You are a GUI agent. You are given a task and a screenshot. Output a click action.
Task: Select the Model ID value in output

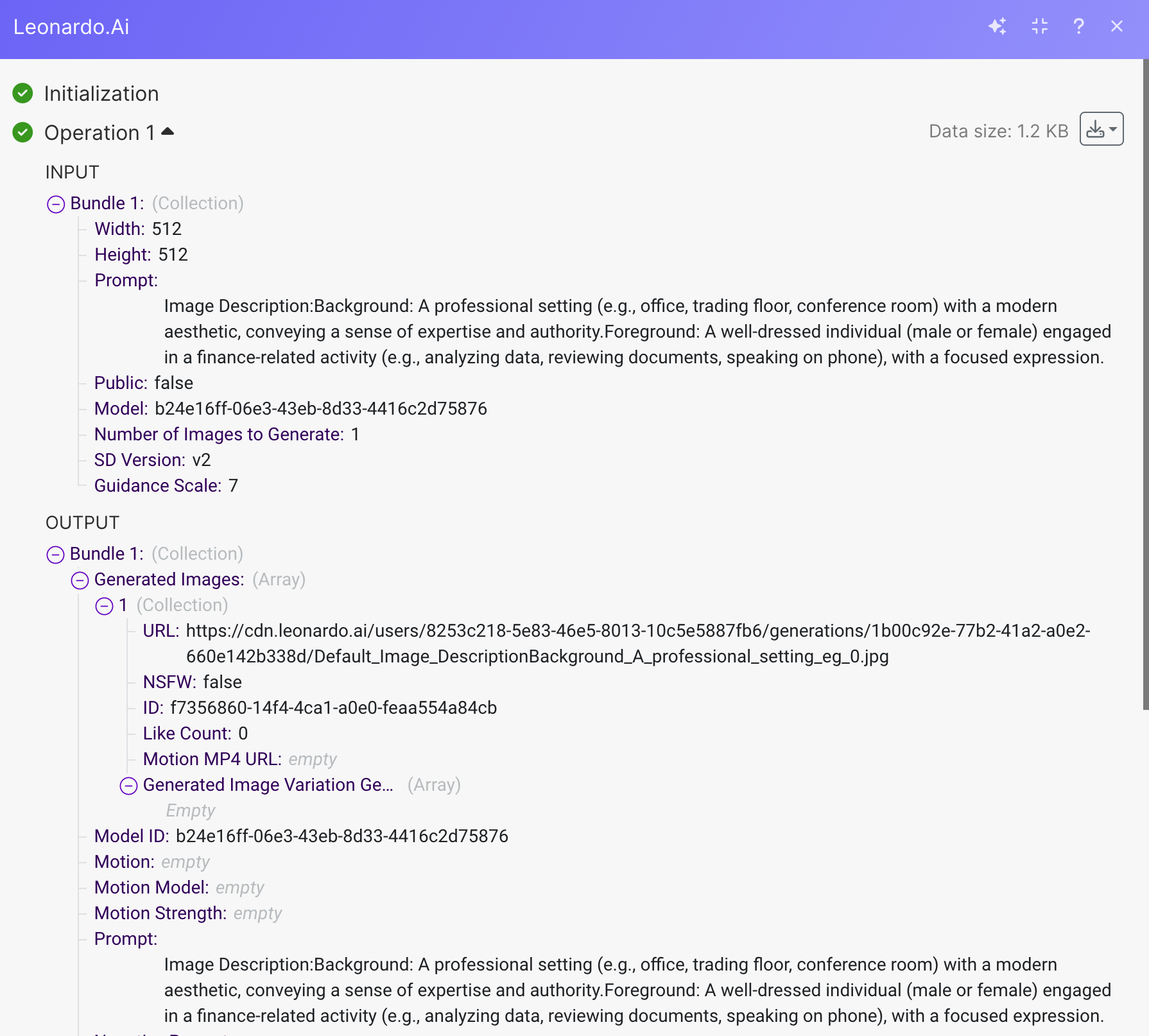pos(341,836)
